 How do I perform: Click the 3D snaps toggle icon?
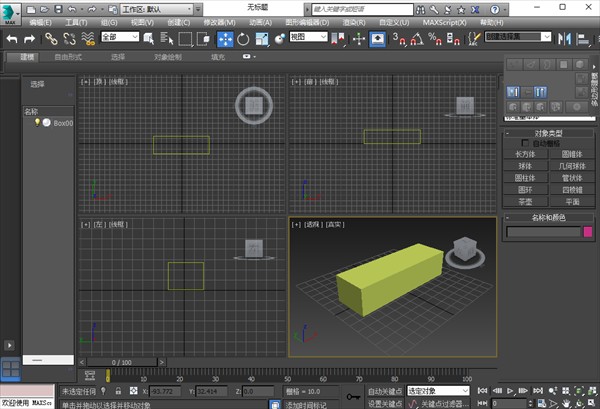[x=398, y=38]
